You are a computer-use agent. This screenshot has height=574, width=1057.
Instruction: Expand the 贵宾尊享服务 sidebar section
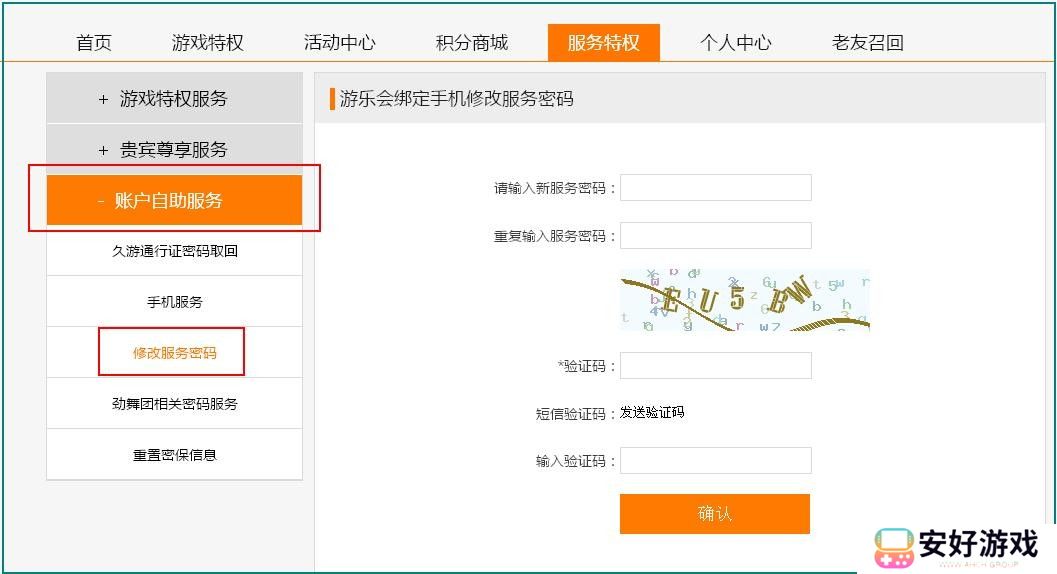point(174,149)
